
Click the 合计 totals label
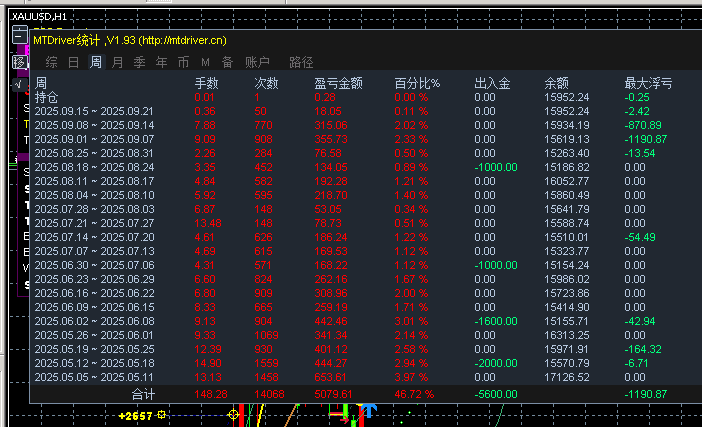click(x=143, y=394)
